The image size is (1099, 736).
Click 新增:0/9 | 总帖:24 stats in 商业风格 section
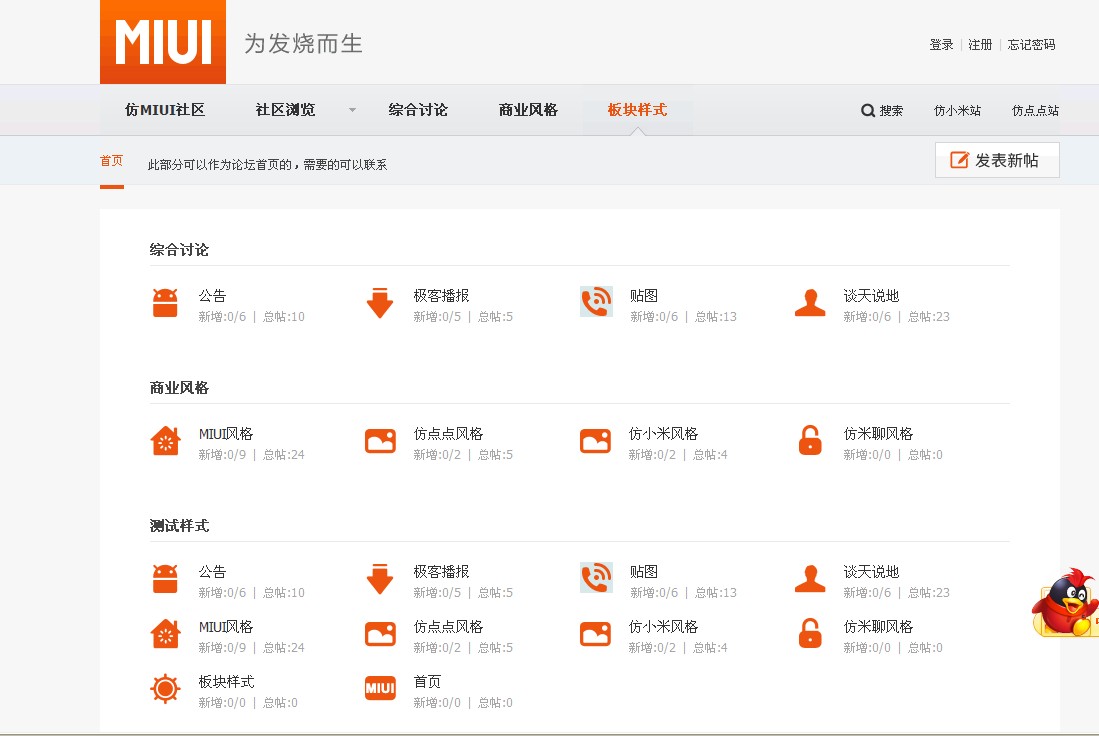251,455
